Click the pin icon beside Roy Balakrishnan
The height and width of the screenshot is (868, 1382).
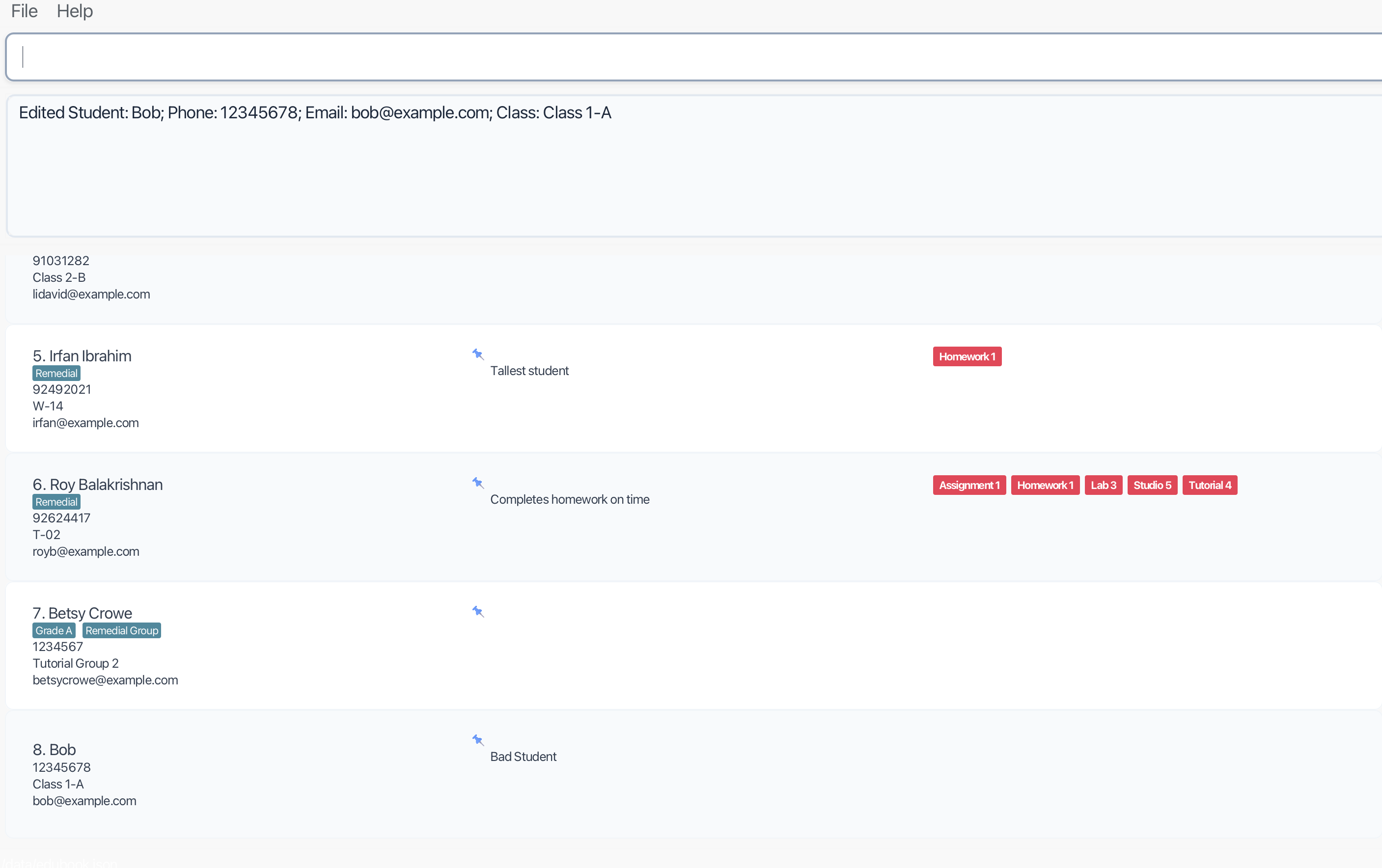(477, 483)
